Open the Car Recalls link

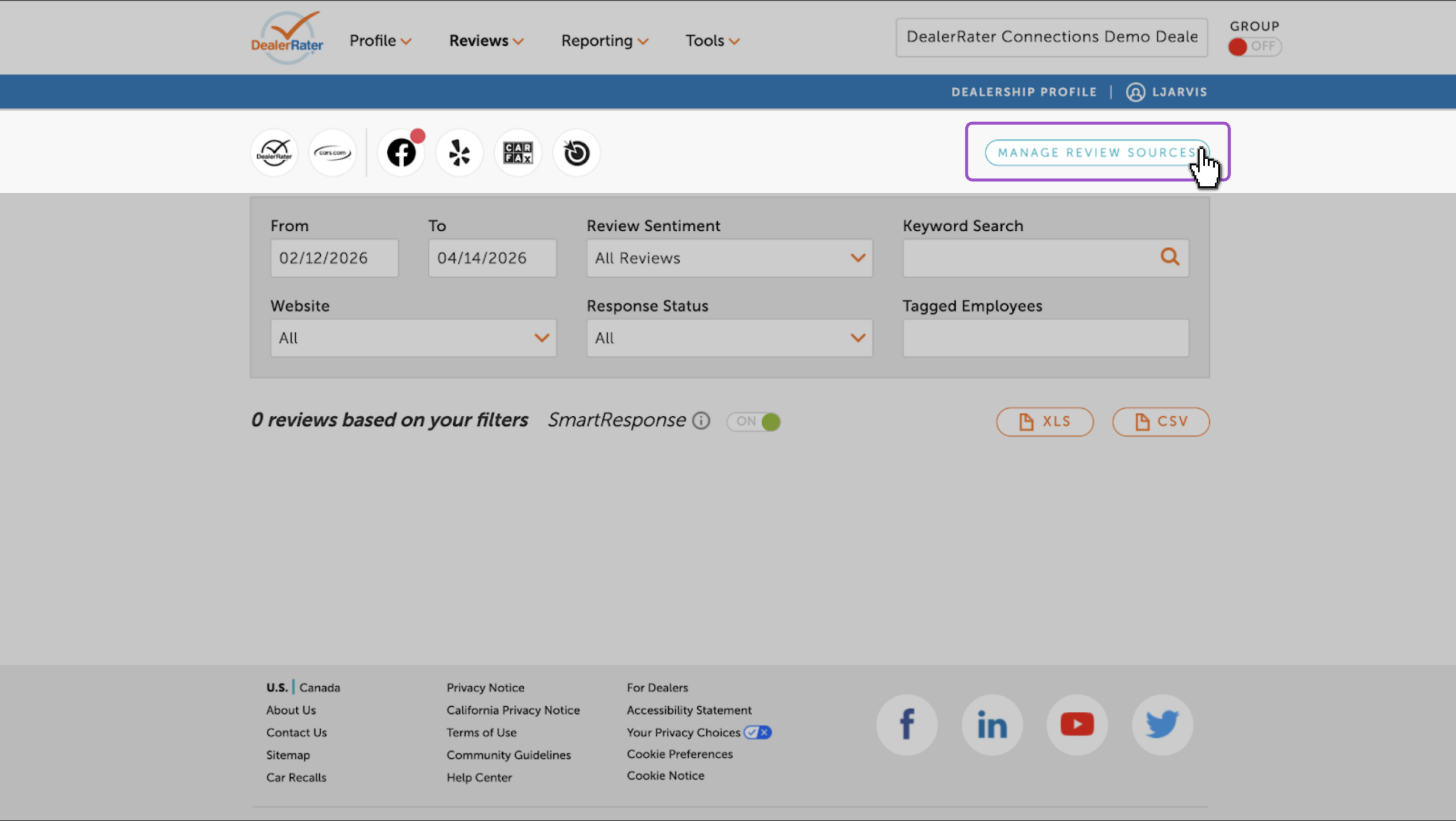[296, 777]
